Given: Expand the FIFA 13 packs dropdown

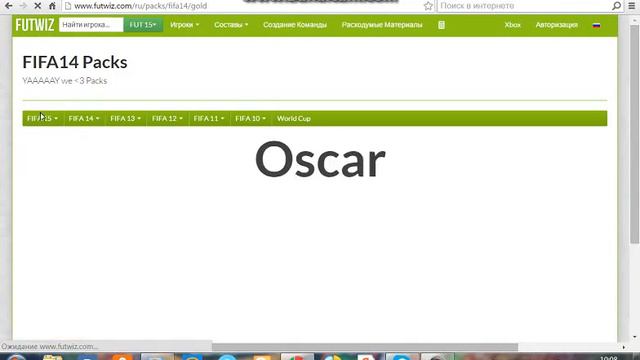Looking at the screenshot, I should click(126, 118).
